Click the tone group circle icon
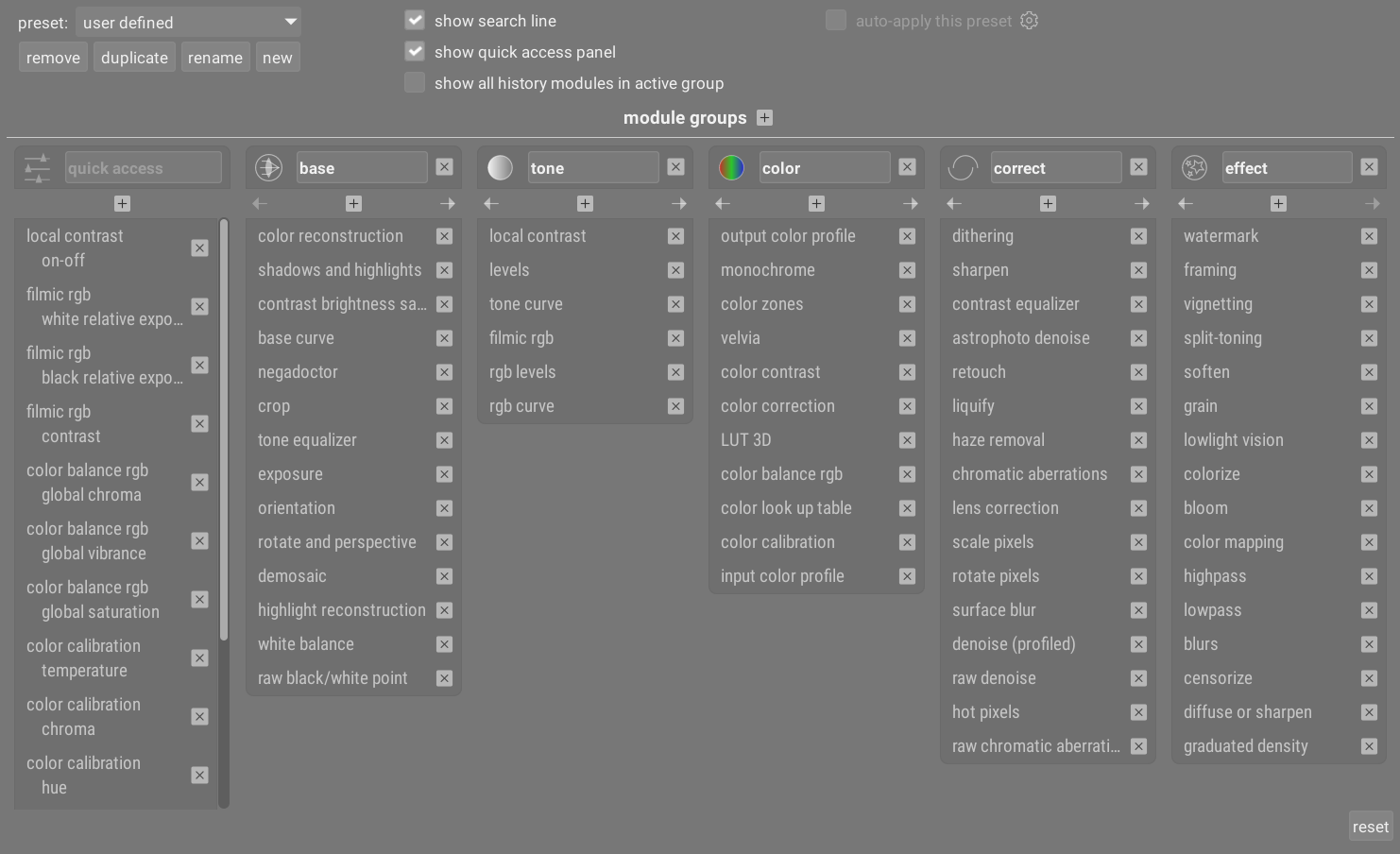Viewport: 1400px width, 854px height. 500,167
